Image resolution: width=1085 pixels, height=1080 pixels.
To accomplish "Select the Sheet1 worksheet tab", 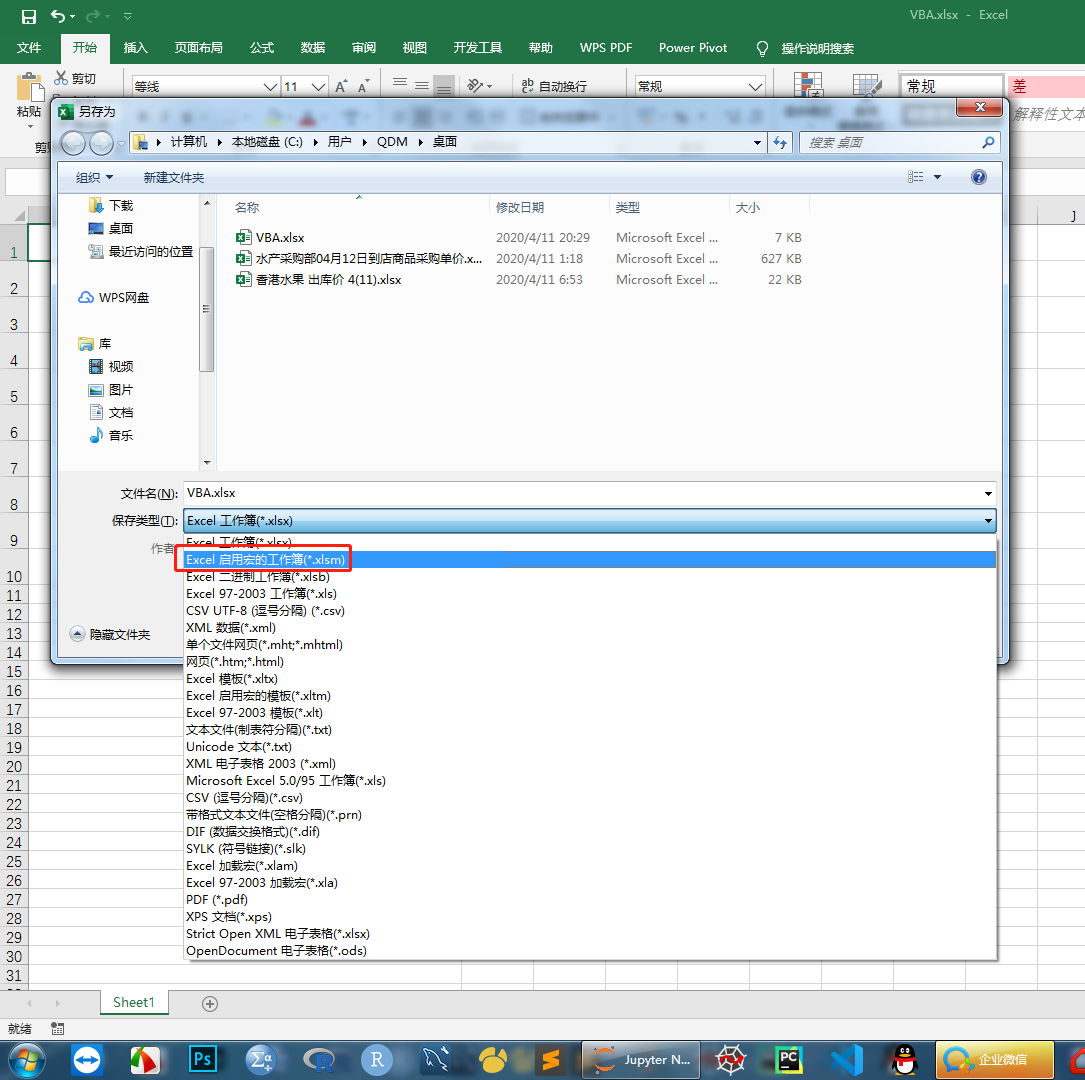I will click(x=134, y=1003).
